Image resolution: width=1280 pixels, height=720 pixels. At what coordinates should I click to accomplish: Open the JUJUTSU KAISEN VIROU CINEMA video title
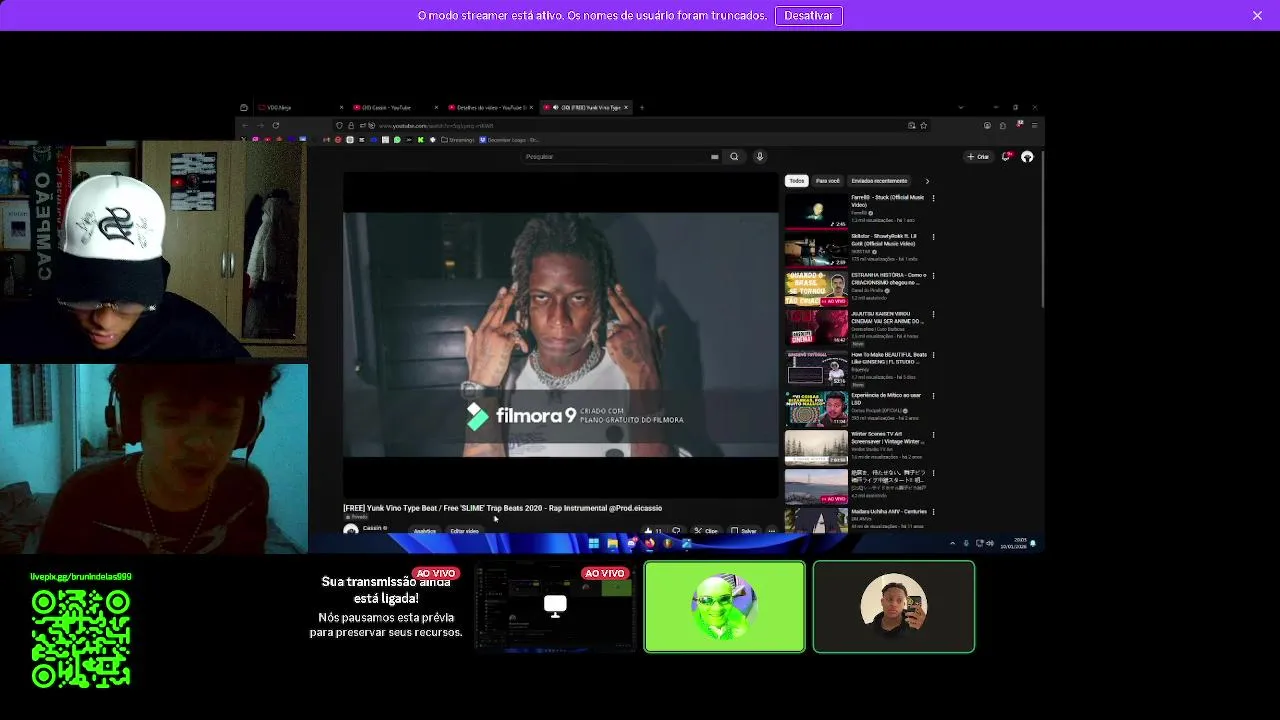tap(887, 318)
